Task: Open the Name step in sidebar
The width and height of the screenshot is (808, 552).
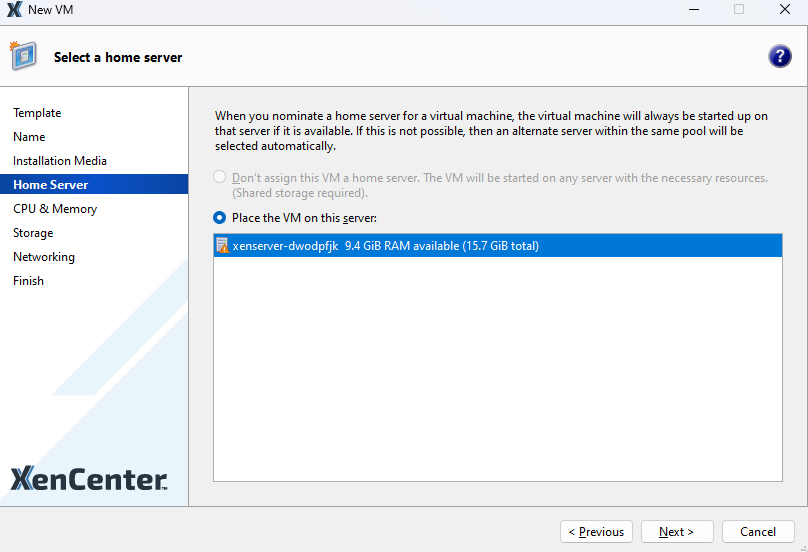Action: pyautogui.click(x=29, y=137)
